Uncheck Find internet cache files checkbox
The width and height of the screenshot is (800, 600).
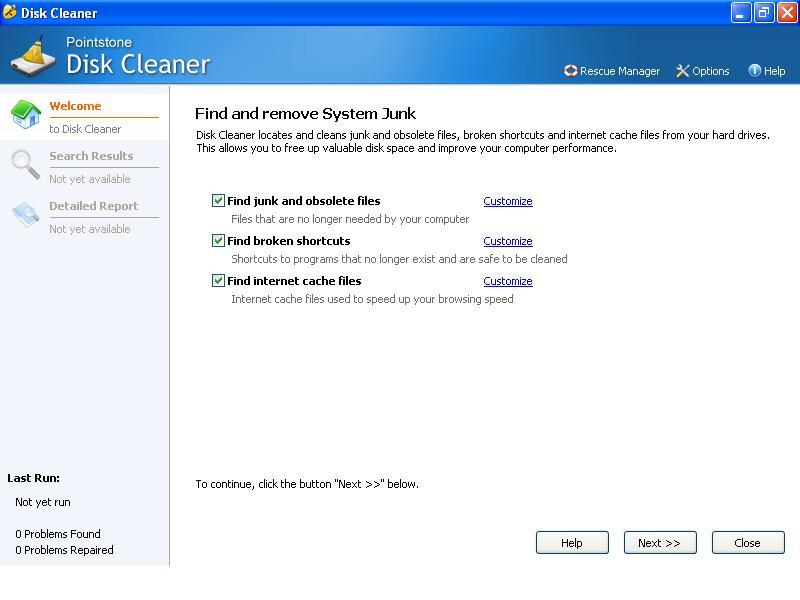point(218,280)
